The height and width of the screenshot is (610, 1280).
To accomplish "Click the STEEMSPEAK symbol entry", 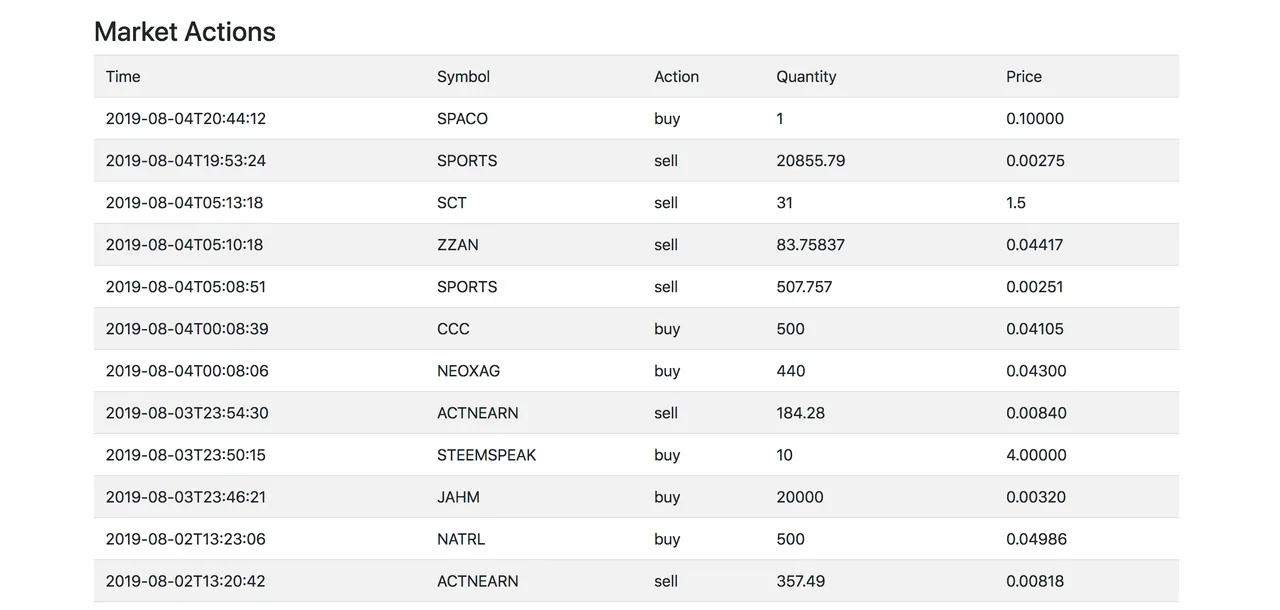I will pos(486,455).
